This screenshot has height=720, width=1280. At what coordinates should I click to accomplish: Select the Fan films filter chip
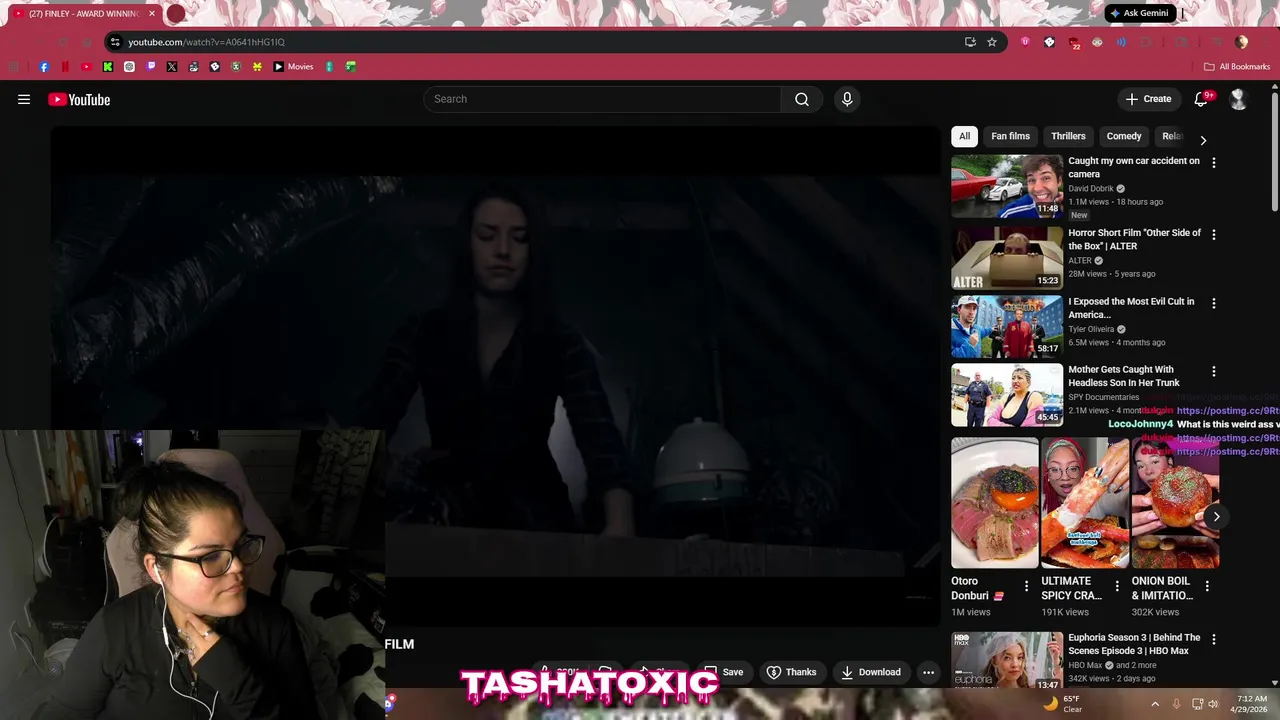pos(1010,136)
